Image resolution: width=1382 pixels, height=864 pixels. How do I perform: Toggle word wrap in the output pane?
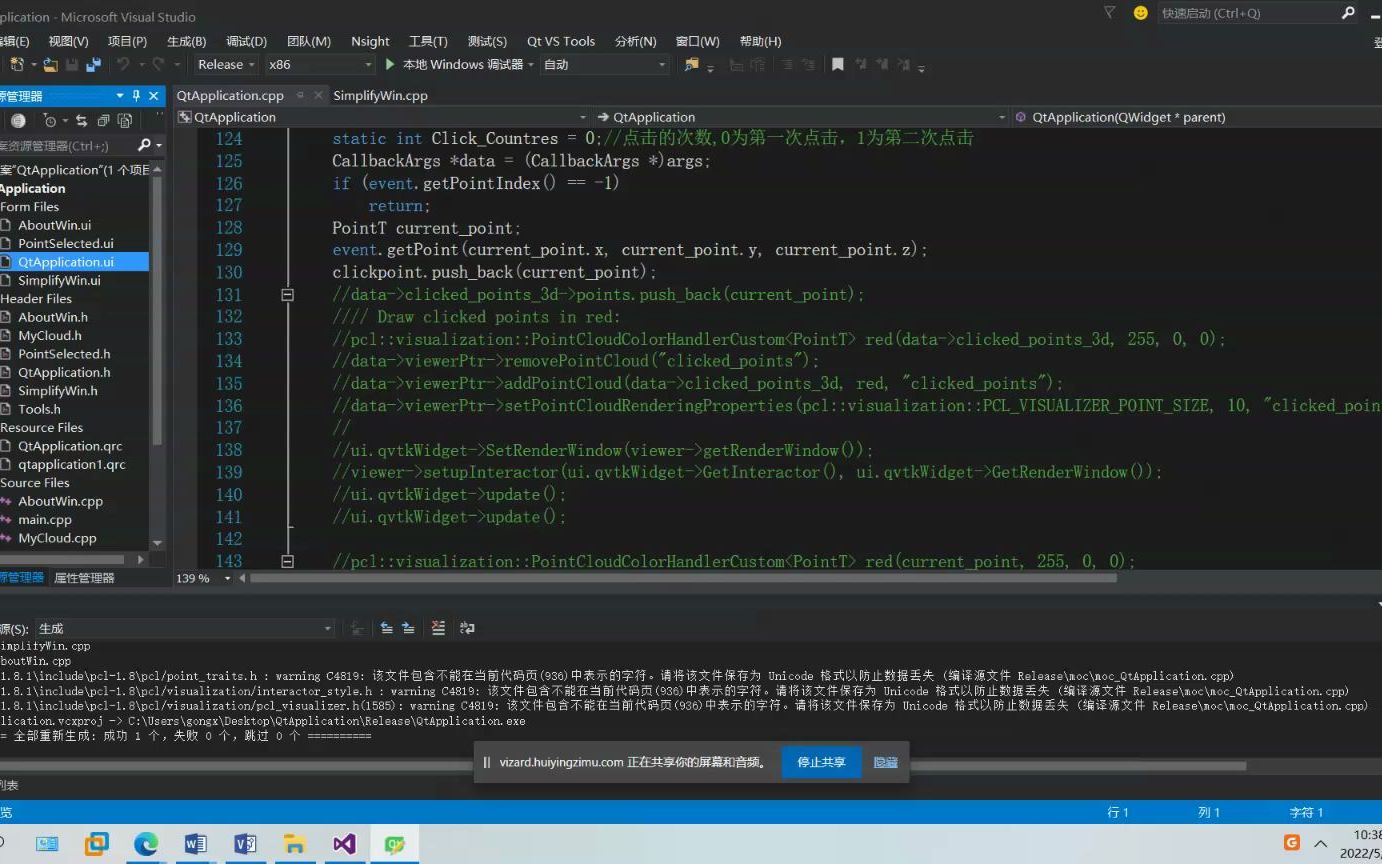tap(467, 628)
